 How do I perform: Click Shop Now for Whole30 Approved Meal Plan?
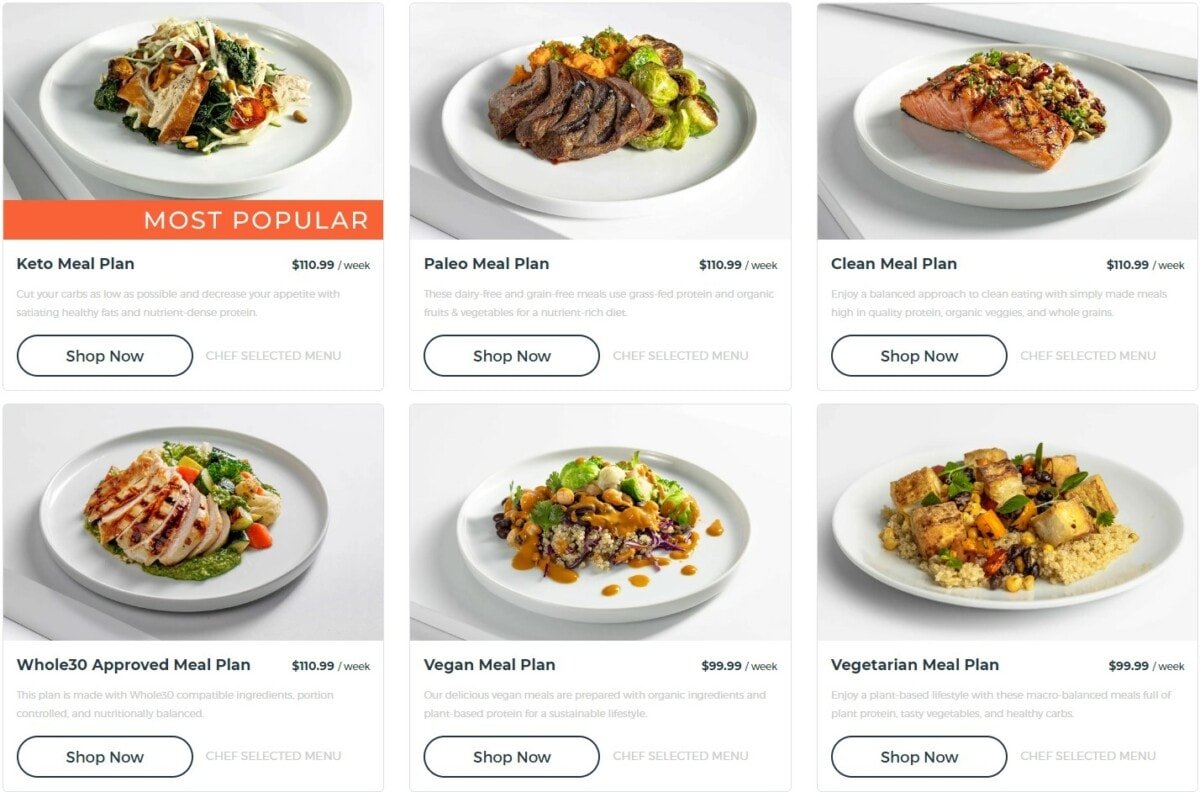(105, 757)
